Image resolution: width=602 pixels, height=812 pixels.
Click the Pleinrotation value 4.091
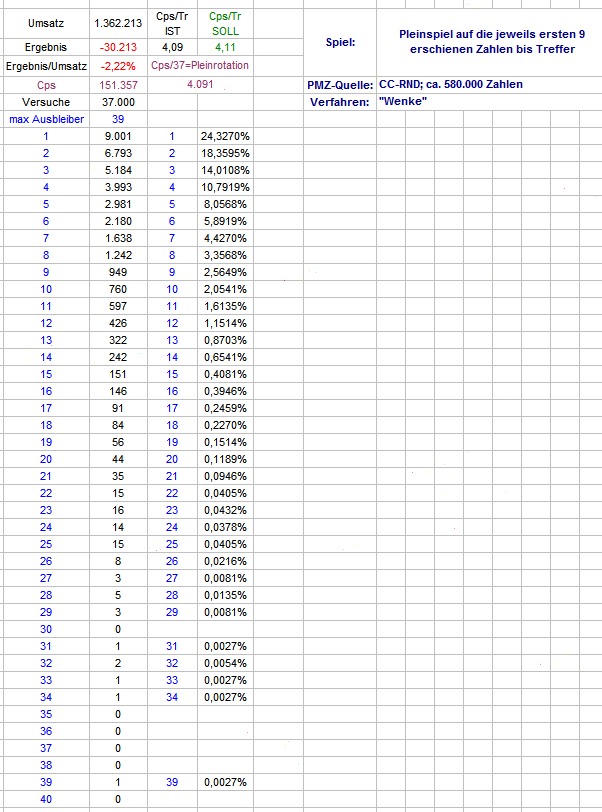(x=200, y=84)
